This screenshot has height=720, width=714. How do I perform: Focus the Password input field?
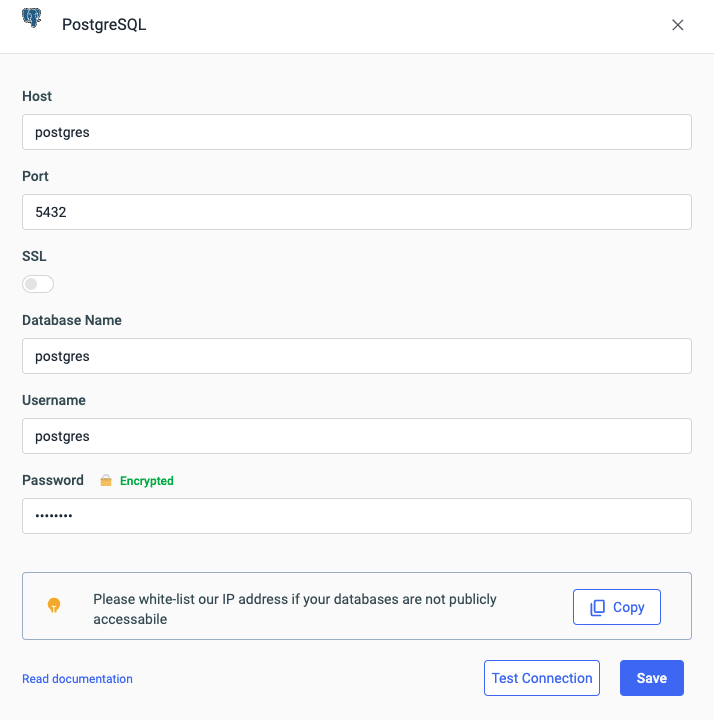point(356,516)
